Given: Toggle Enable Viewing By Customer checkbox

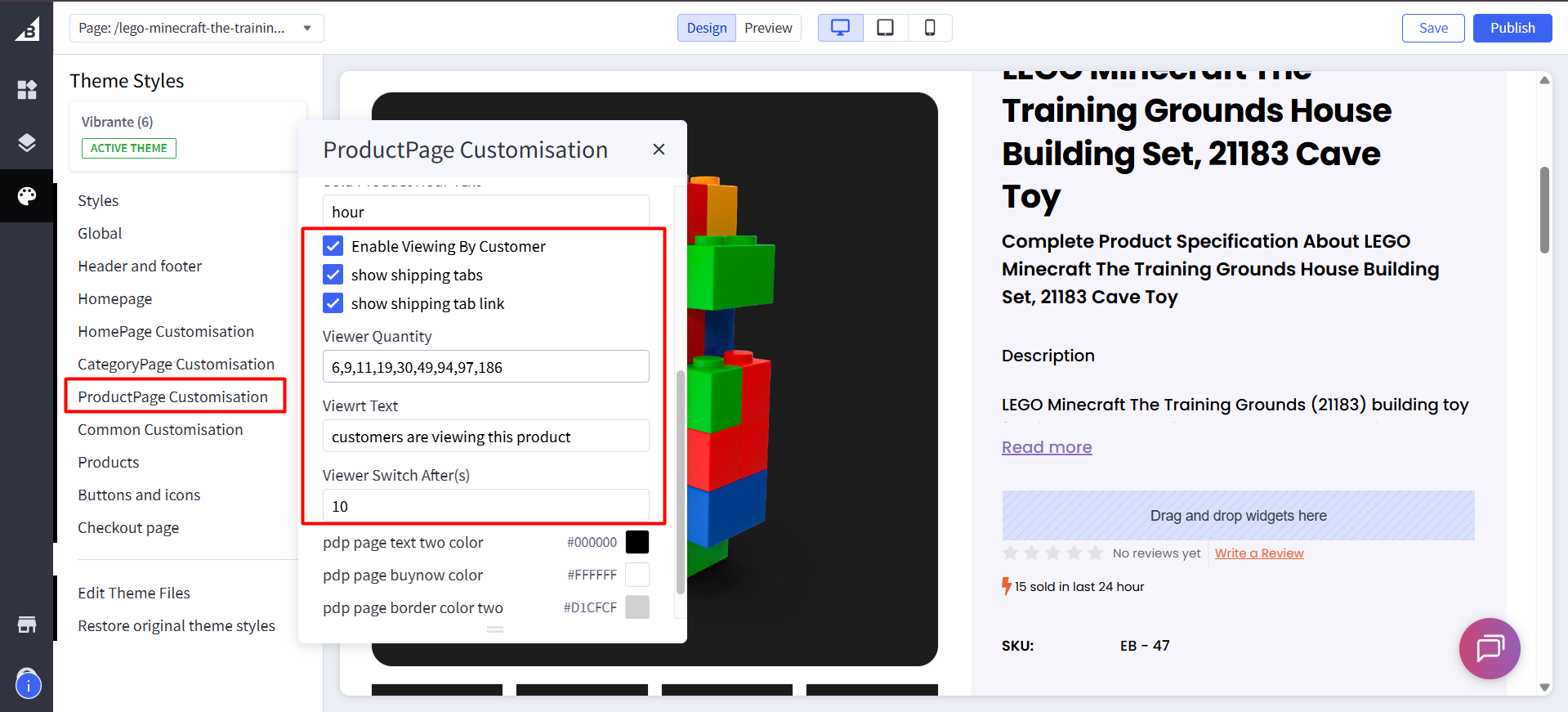Looking at the screenshot, I should [x=333, y=246].
